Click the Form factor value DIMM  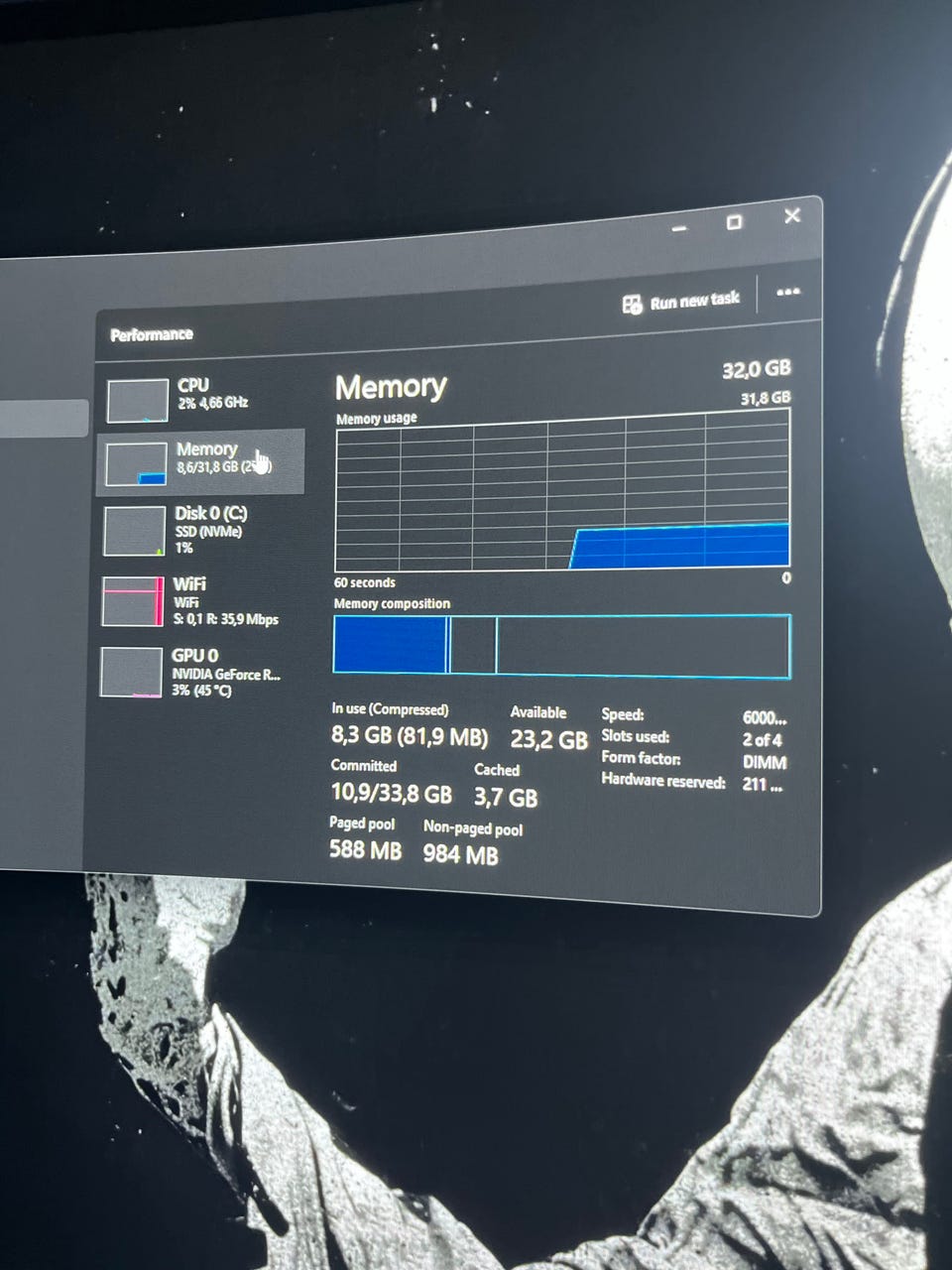pos(765,763)
